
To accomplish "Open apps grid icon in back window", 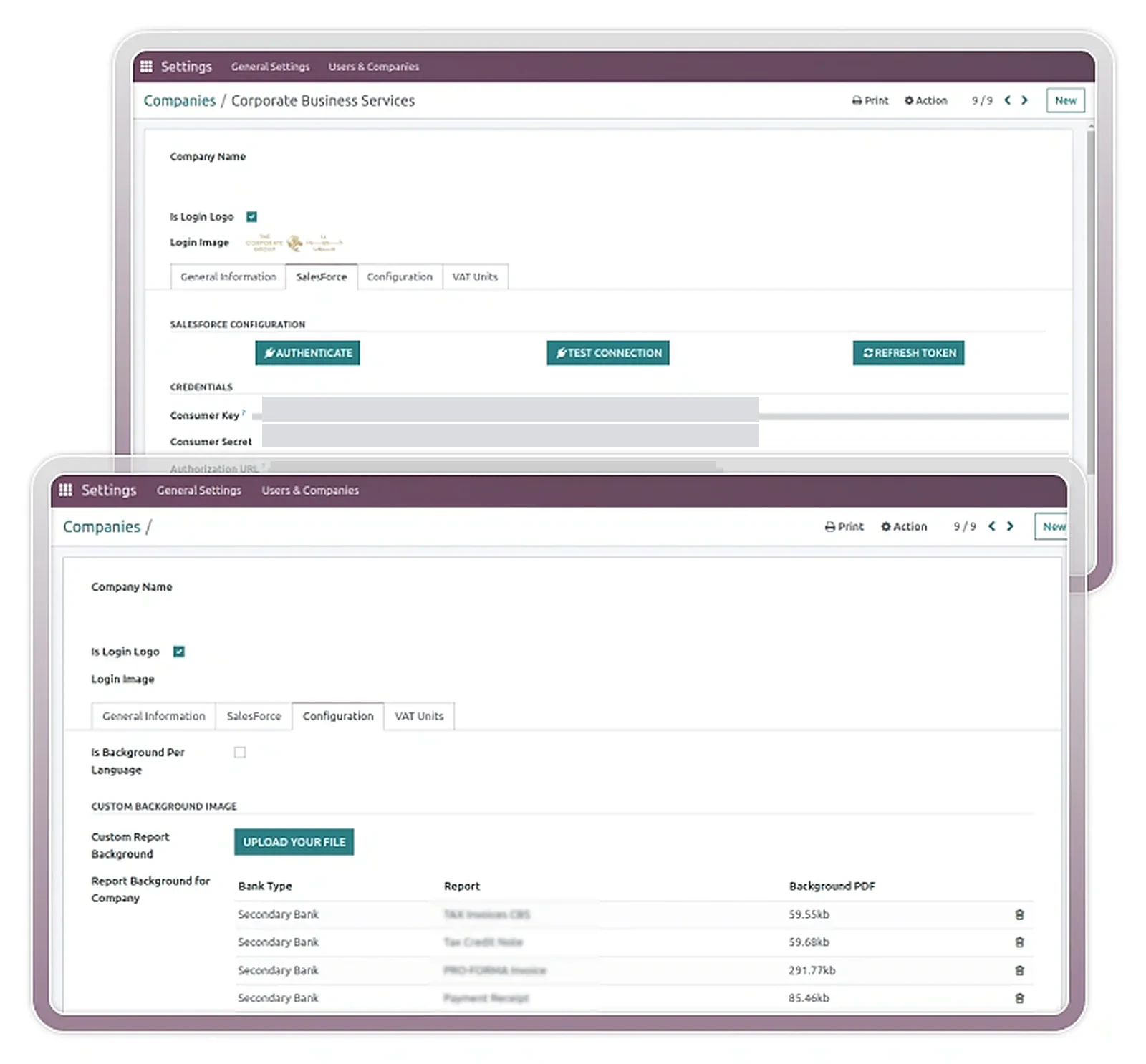I will tap(146, 67).
